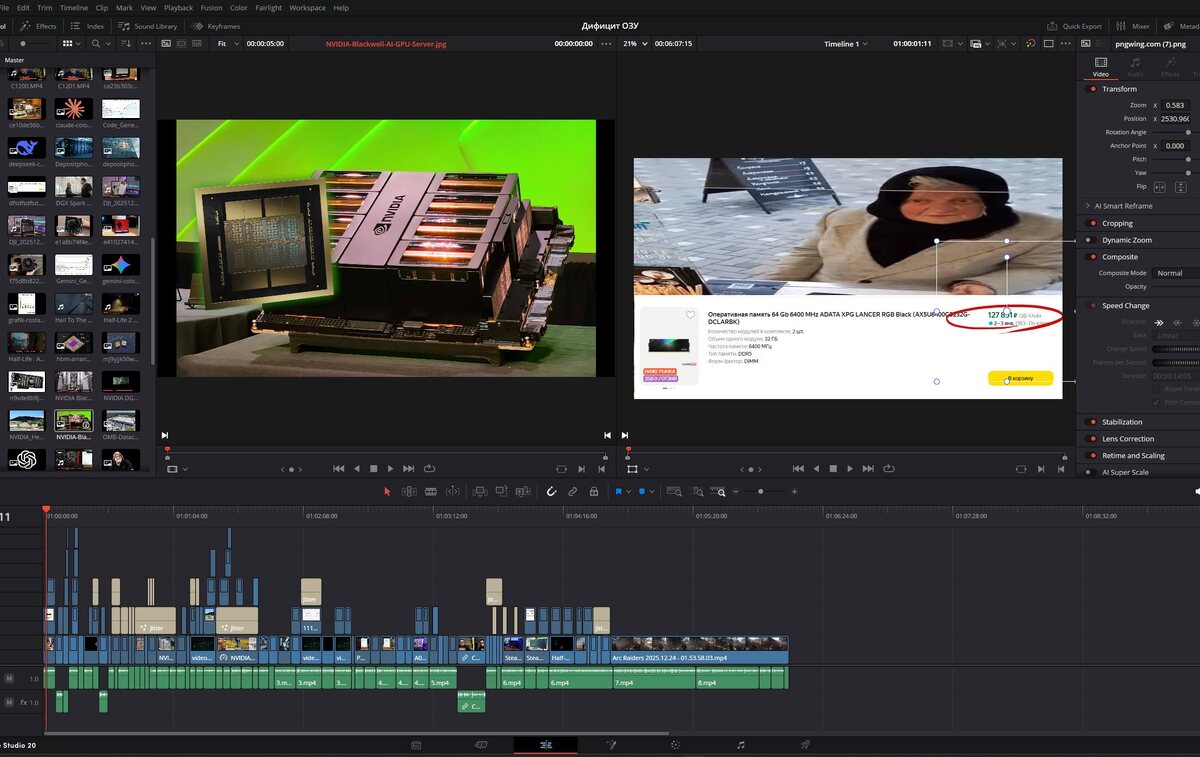Toggle the position lock padlock icon
This screenshot has width=1200, height=757.
point(594,491)
